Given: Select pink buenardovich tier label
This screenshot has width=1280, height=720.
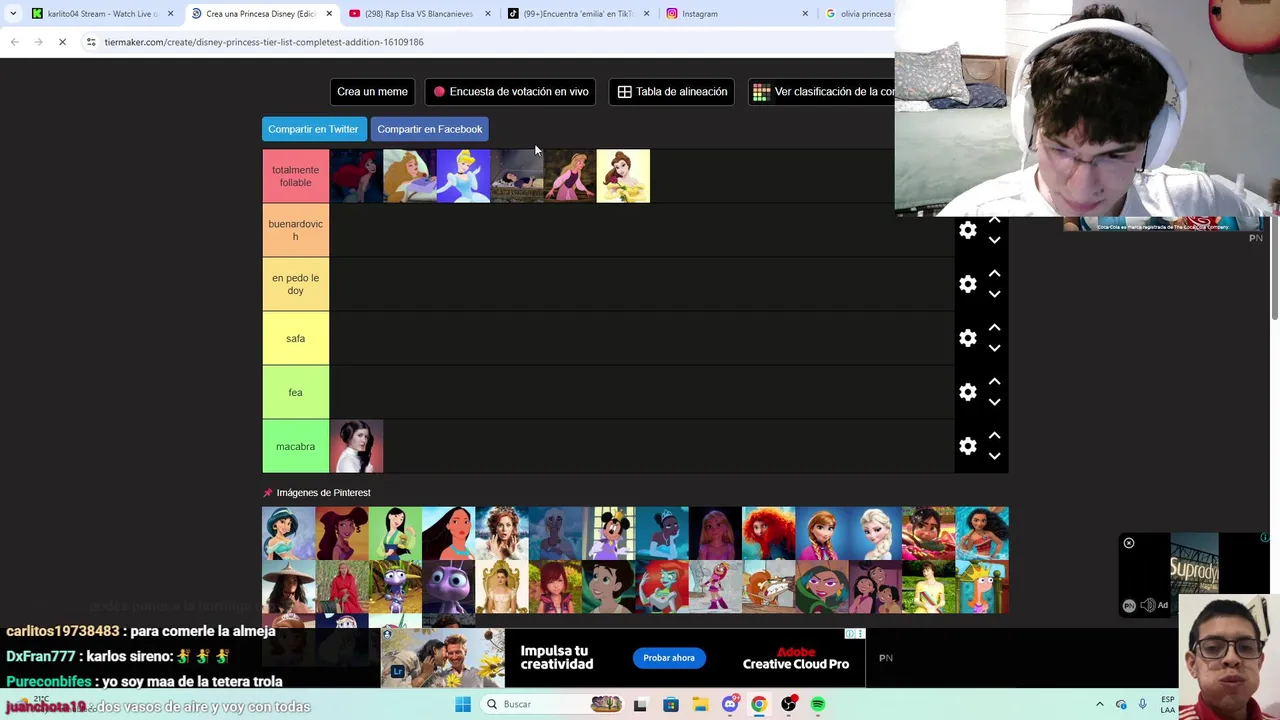Looking at the screenshot, I should coord(295,230).
